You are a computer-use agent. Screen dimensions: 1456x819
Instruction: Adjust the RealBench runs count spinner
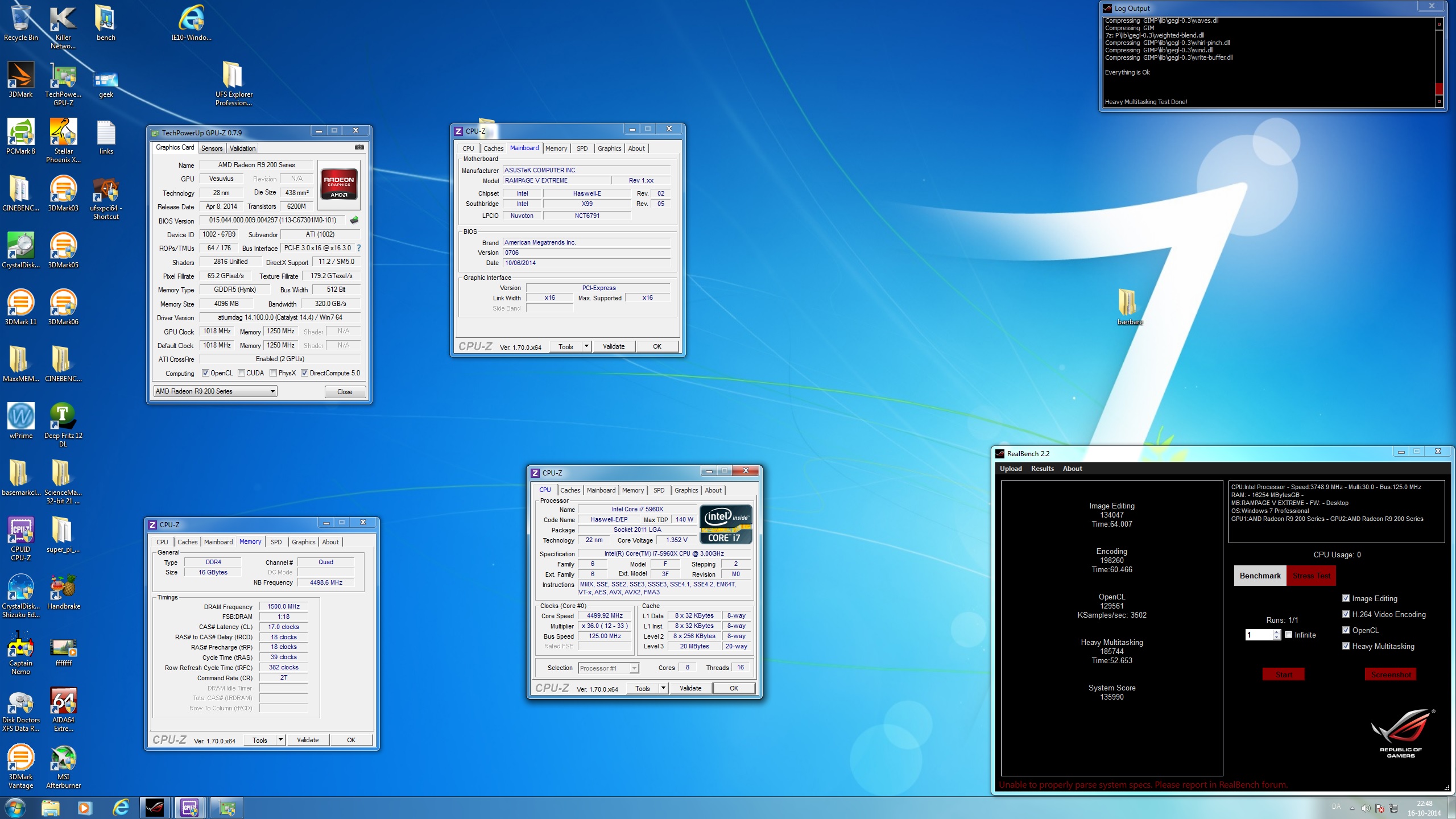(x=1277, y=635)
